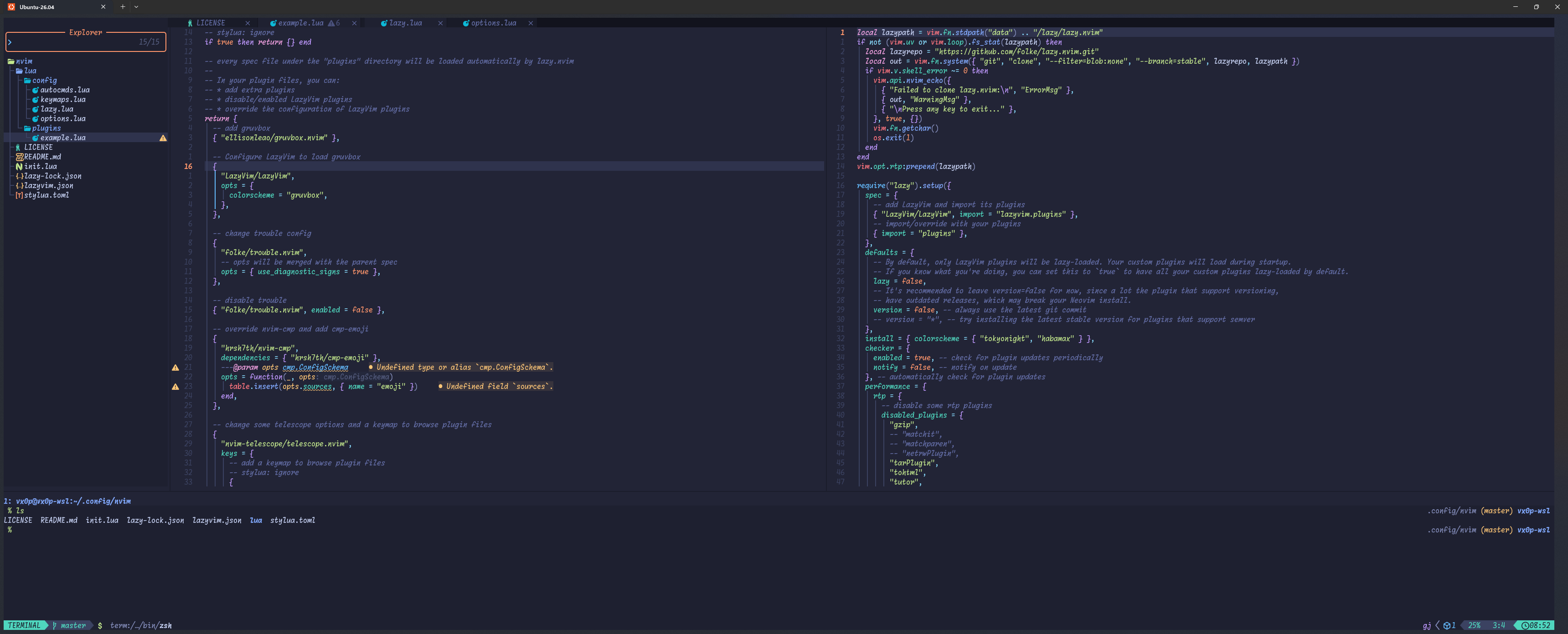Image resolution: width=1568 pixels, height=634 pixels.
Task: Click the Lua icon of example.lua in Explorer
Action: (35, 138)
